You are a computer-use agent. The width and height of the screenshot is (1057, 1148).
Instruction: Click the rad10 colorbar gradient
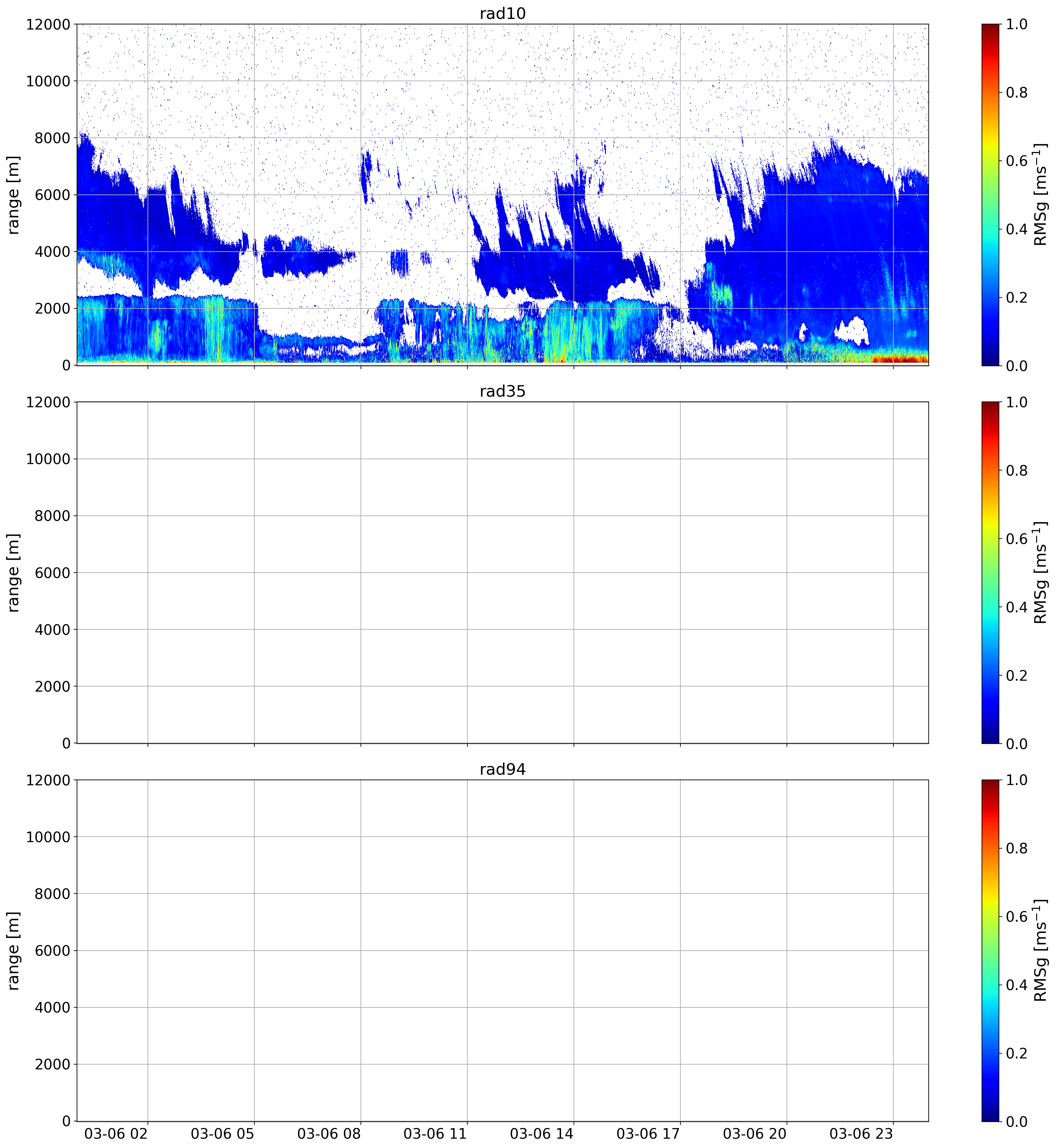[x=990, y=194]
